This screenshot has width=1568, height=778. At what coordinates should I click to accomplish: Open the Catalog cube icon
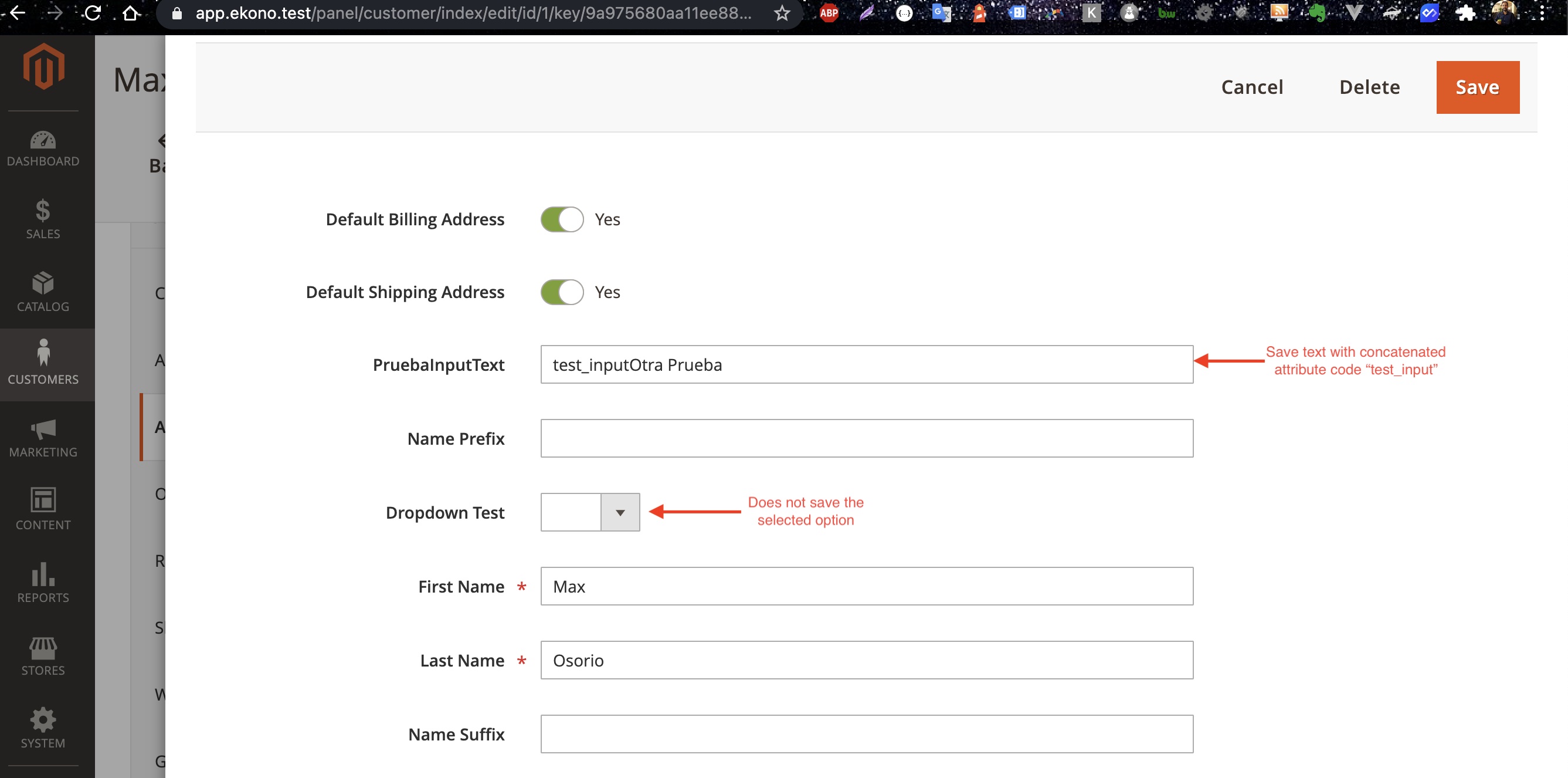(43, 292)
